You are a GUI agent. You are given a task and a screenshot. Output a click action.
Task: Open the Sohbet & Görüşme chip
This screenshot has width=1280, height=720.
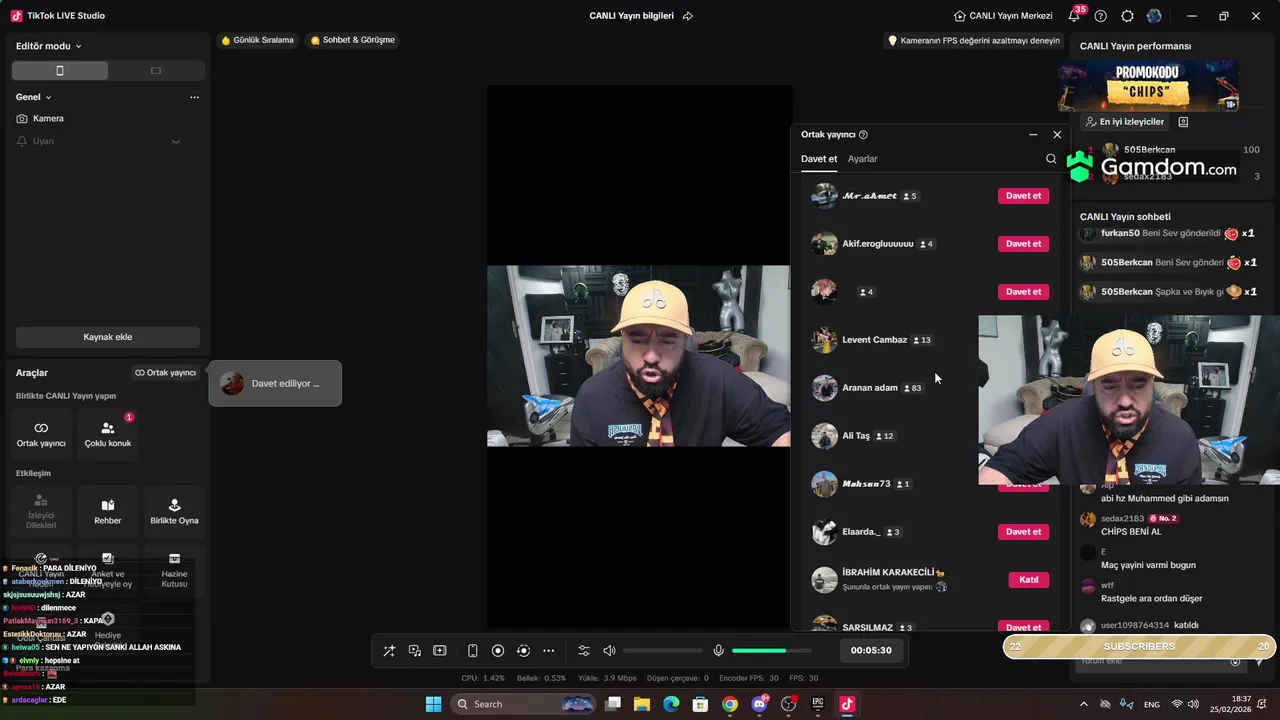(x=353, y=40)
